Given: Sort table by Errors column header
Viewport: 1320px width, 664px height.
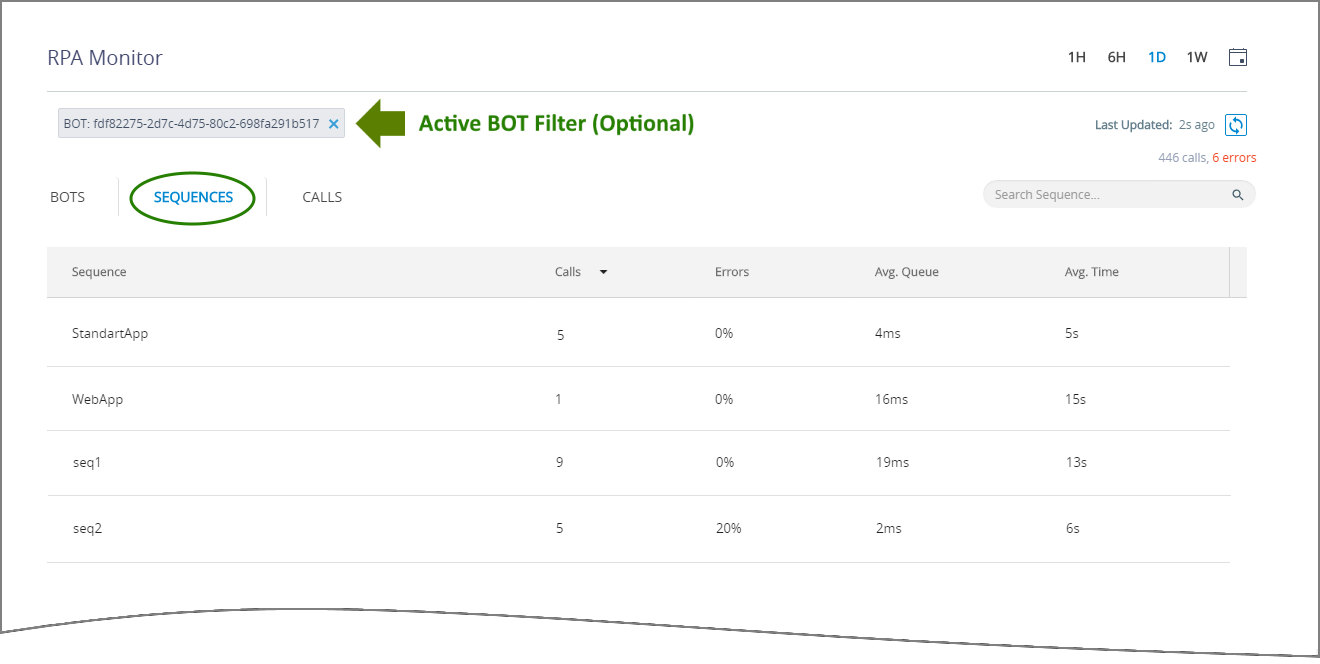Looking at the screenshot, I should pos(731,272).
